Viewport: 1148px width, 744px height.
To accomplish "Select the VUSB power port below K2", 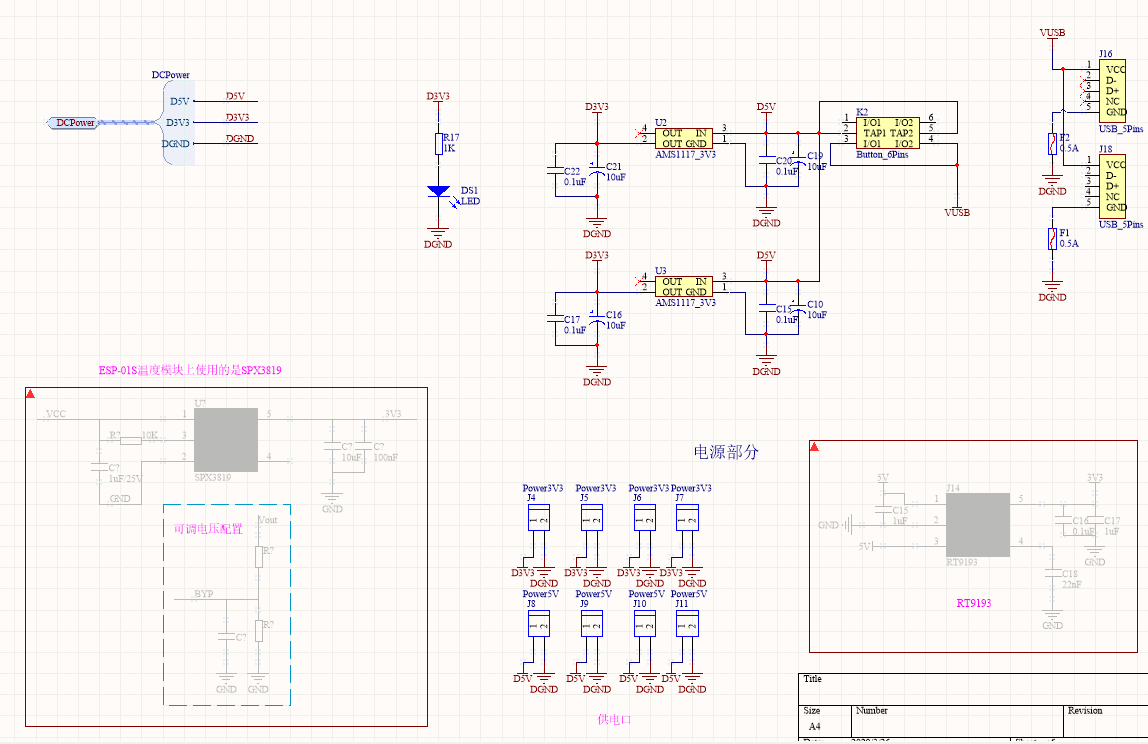I will [957, 209].
